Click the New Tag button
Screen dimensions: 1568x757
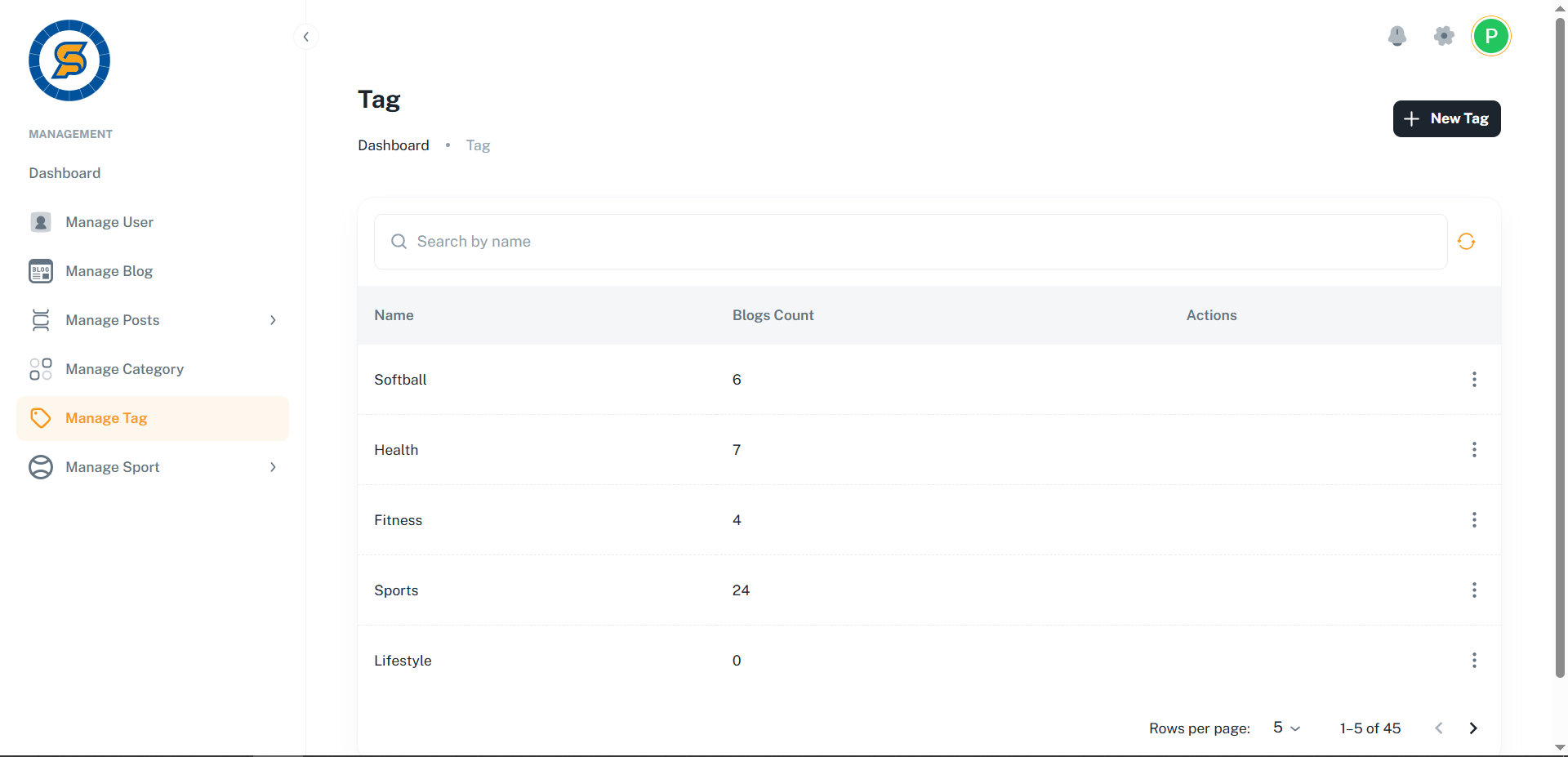click(x=1446, y=119)
